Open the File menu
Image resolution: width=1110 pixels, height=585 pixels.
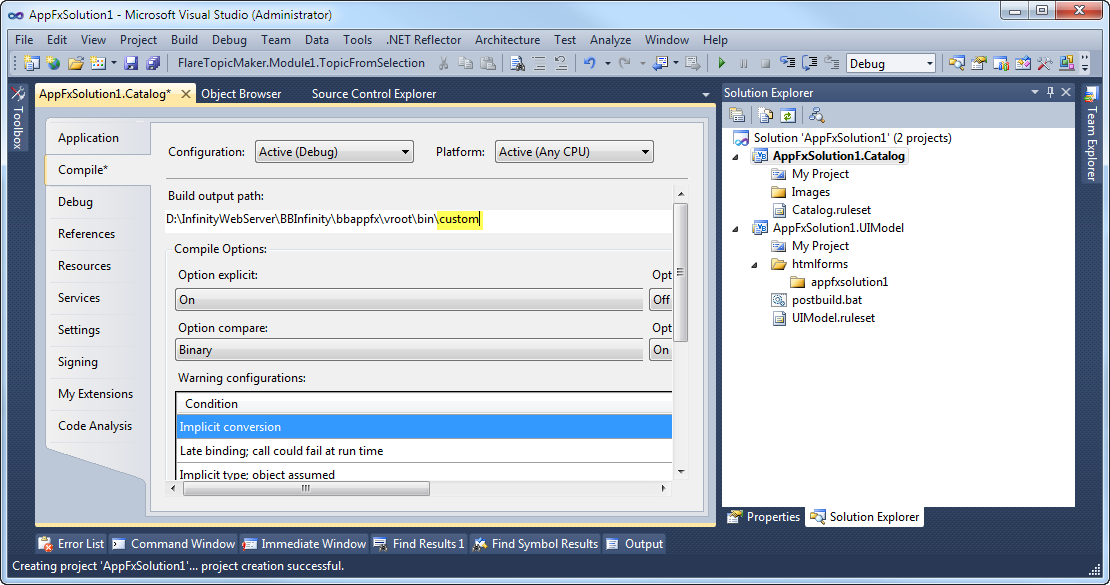[24, 40]
